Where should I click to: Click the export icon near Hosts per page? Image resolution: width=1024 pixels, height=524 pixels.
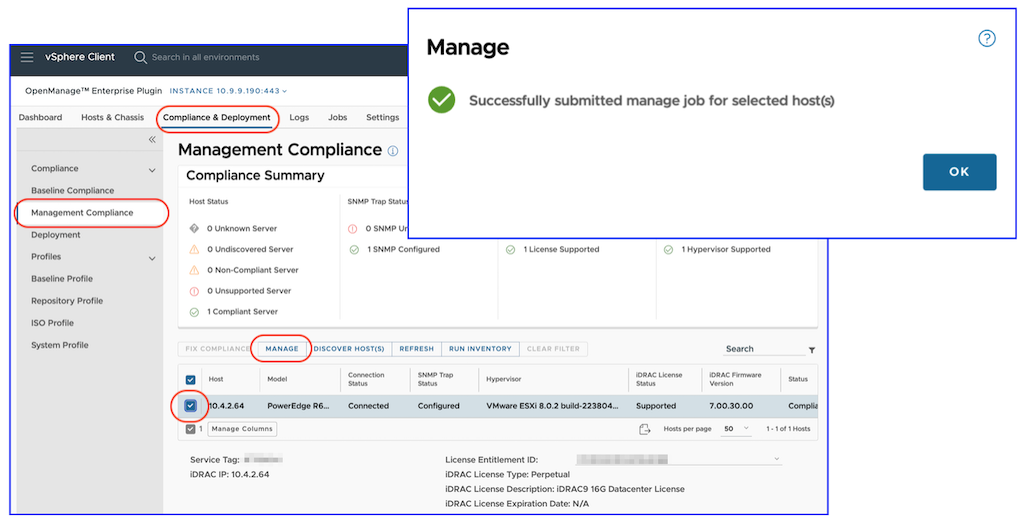(x=645, y=429)
